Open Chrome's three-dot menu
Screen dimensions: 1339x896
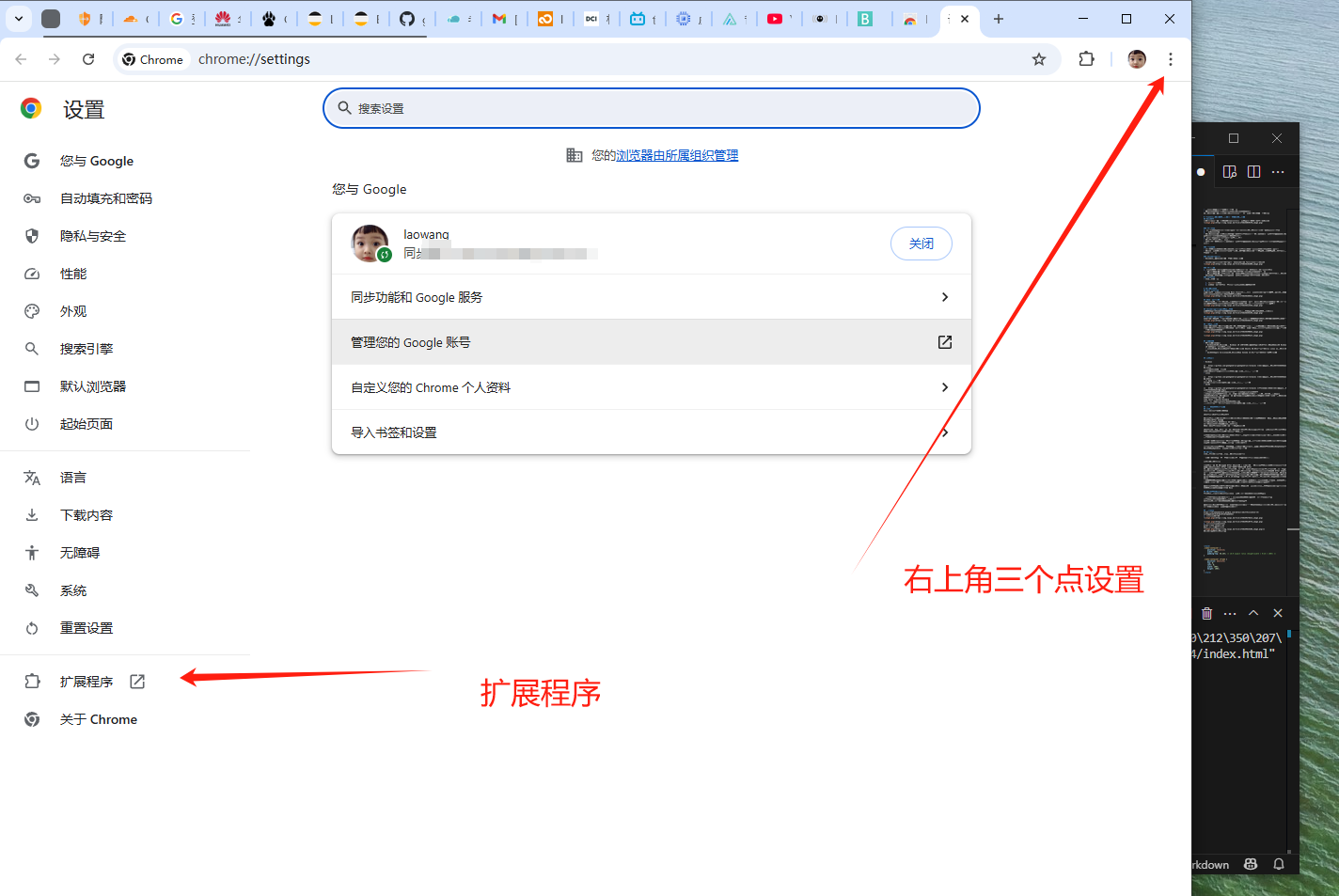click(1170, 59)
